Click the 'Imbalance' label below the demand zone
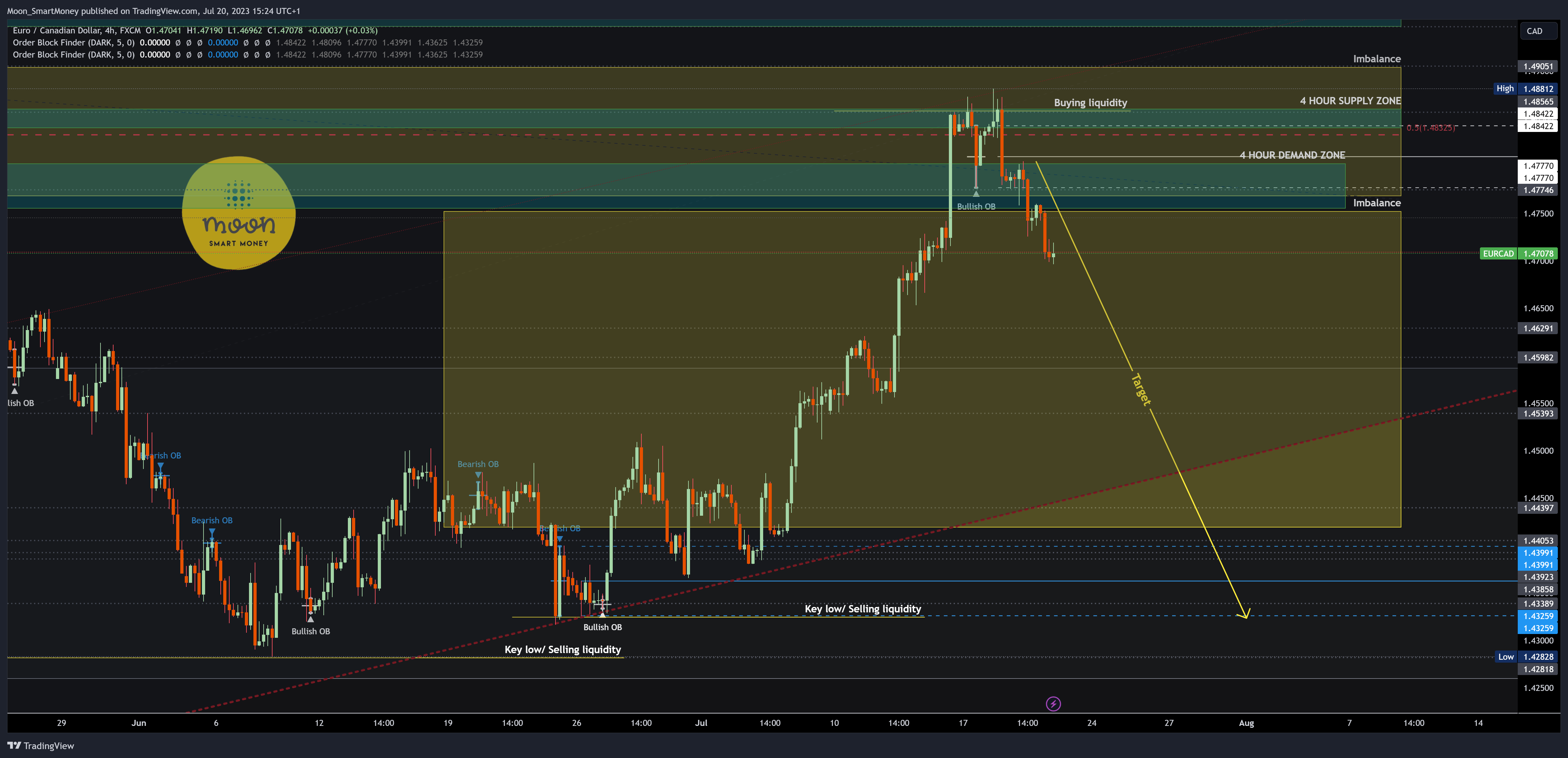Screen dimensions: 1568x758 point(1377,203)
